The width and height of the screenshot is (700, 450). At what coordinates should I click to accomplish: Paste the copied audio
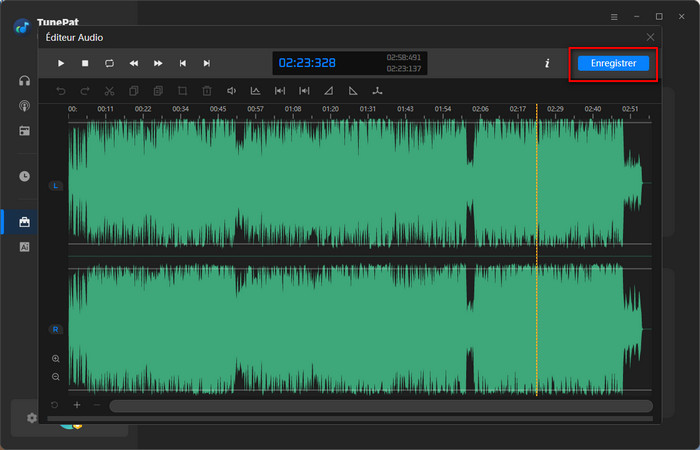point(158,91)
